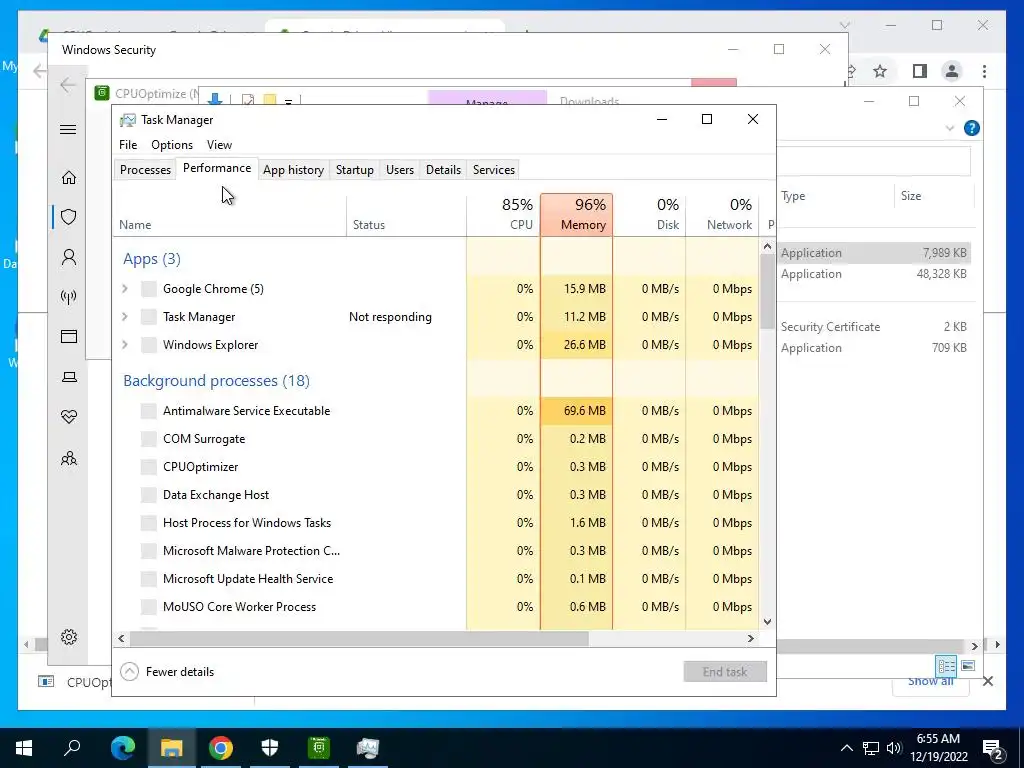Click Windows Security back arrow

coord(68,85)
